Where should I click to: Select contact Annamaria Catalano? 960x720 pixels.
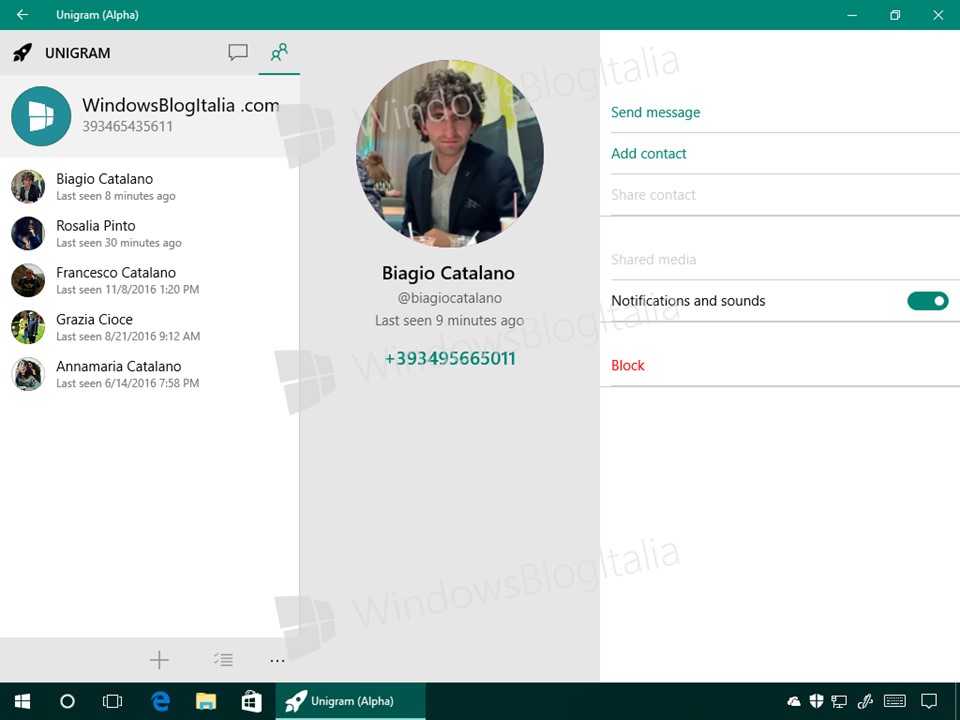(149, 374)
